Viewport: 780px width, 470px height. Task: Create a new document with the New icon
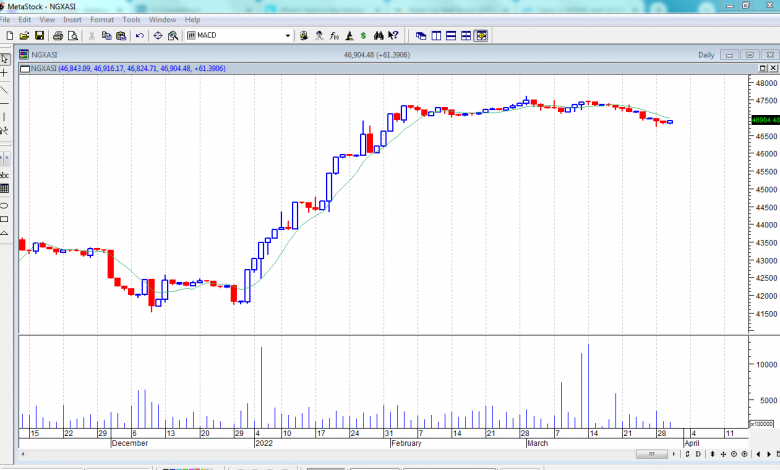[x=9, y=35]
